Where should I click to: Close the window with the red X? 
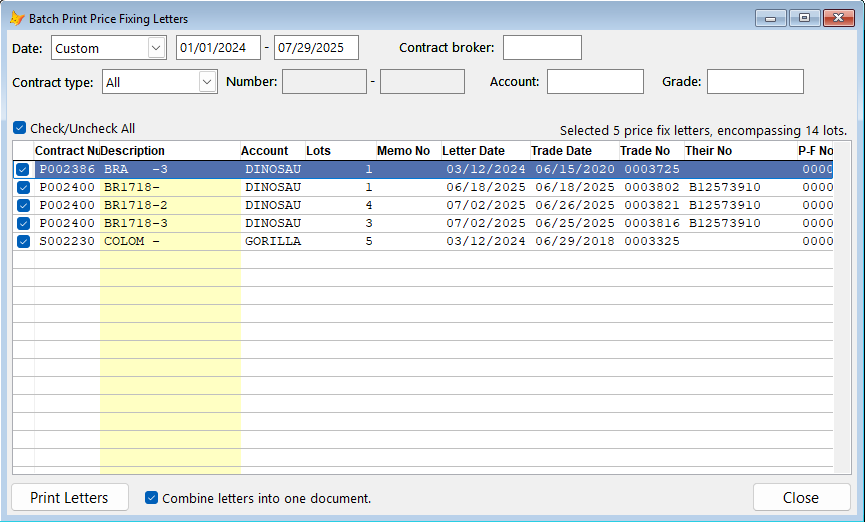(839, 18)
